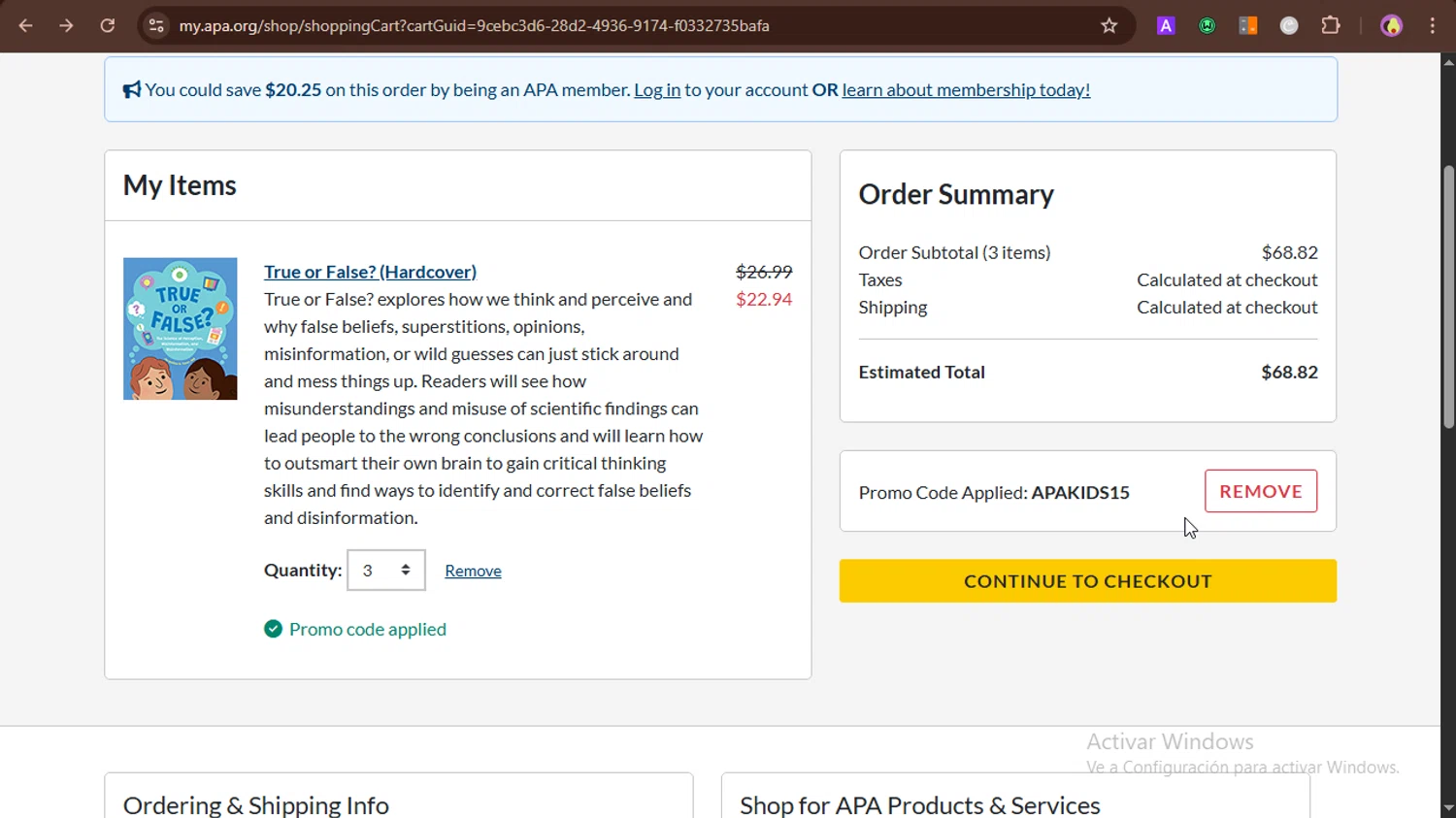The image size is (1456, 818).
Task: Open the green circular extension icon
Action: click(1208, 26)
